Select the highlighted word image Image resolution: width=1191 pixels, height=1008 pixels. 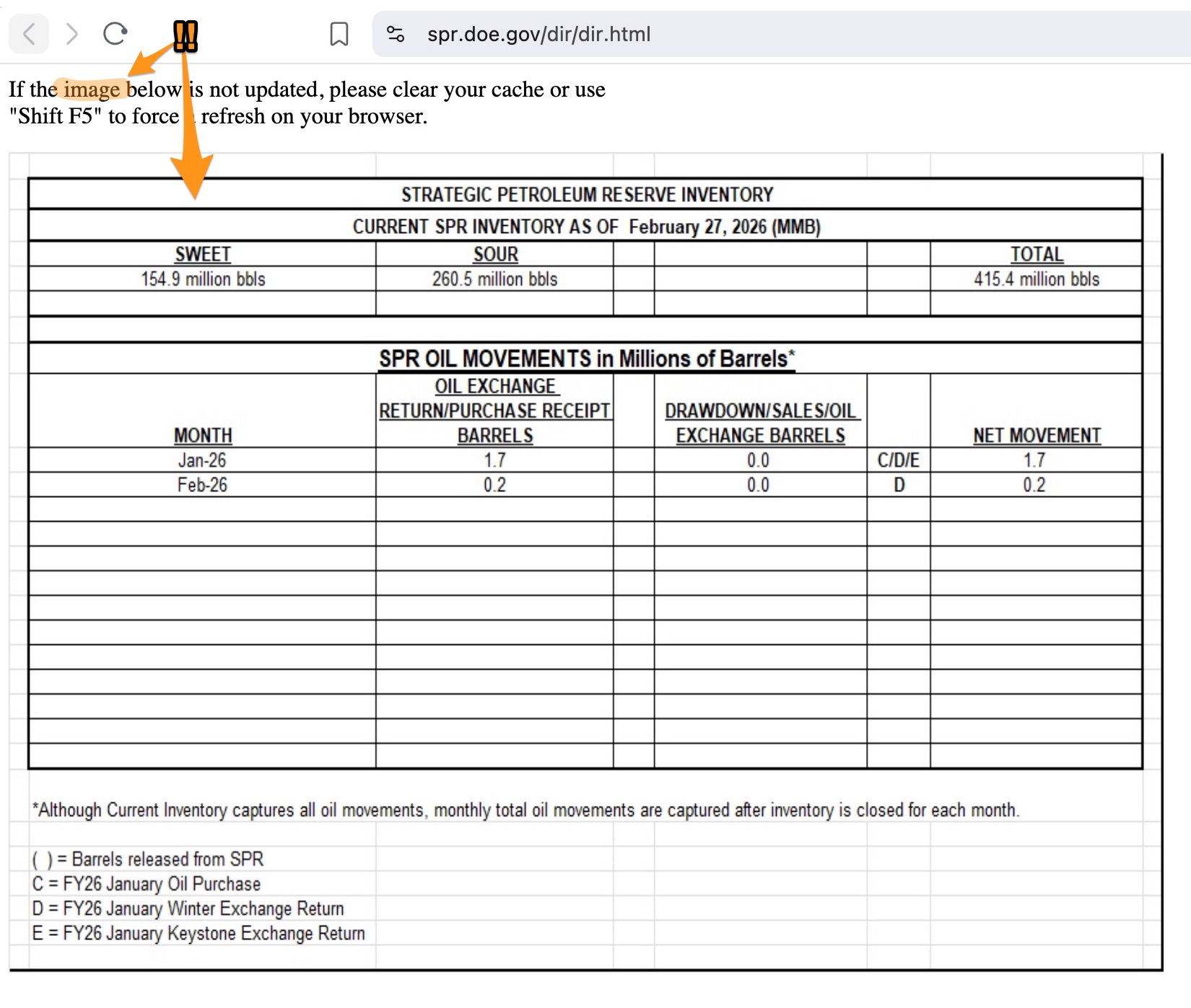click(92, 89)
